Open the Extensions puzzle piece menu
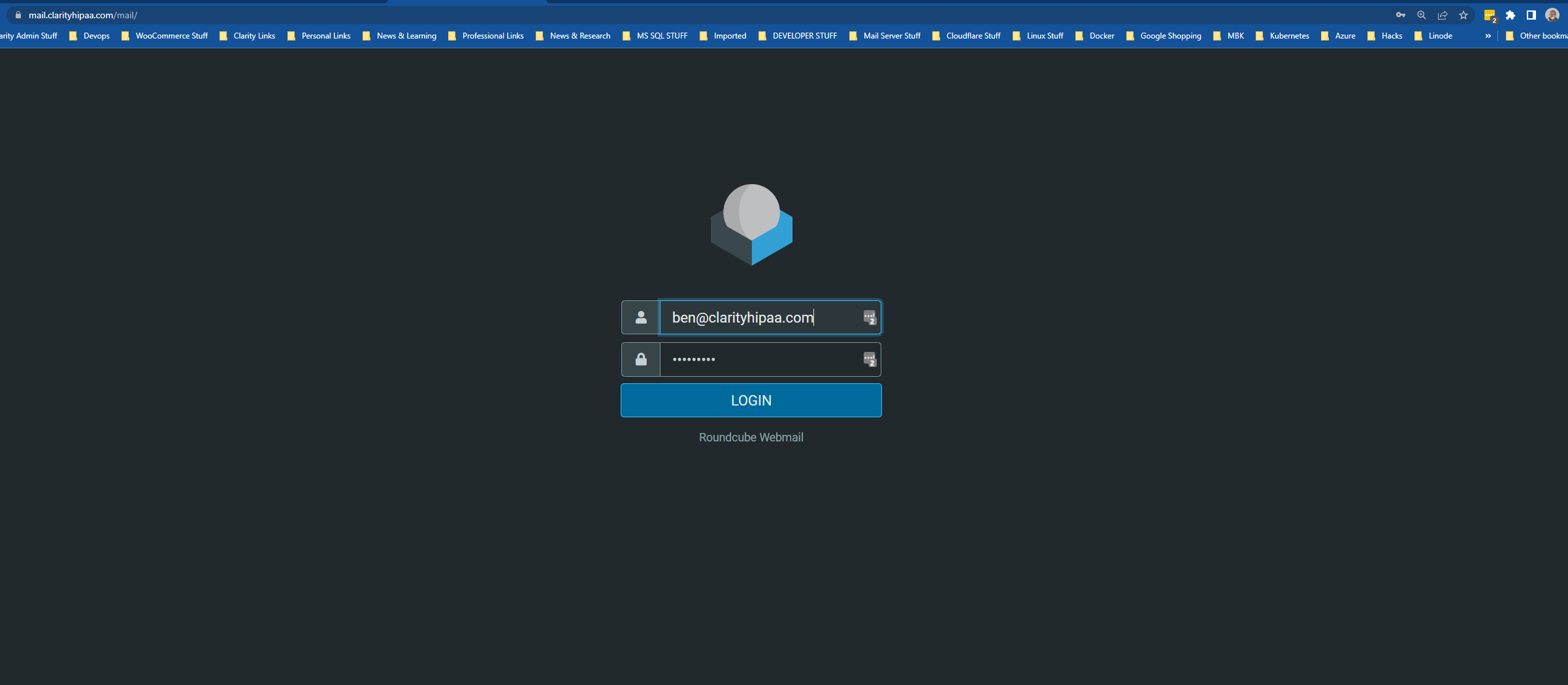1568x685 pixels. pyautogui.click(x=1511, y=15)
